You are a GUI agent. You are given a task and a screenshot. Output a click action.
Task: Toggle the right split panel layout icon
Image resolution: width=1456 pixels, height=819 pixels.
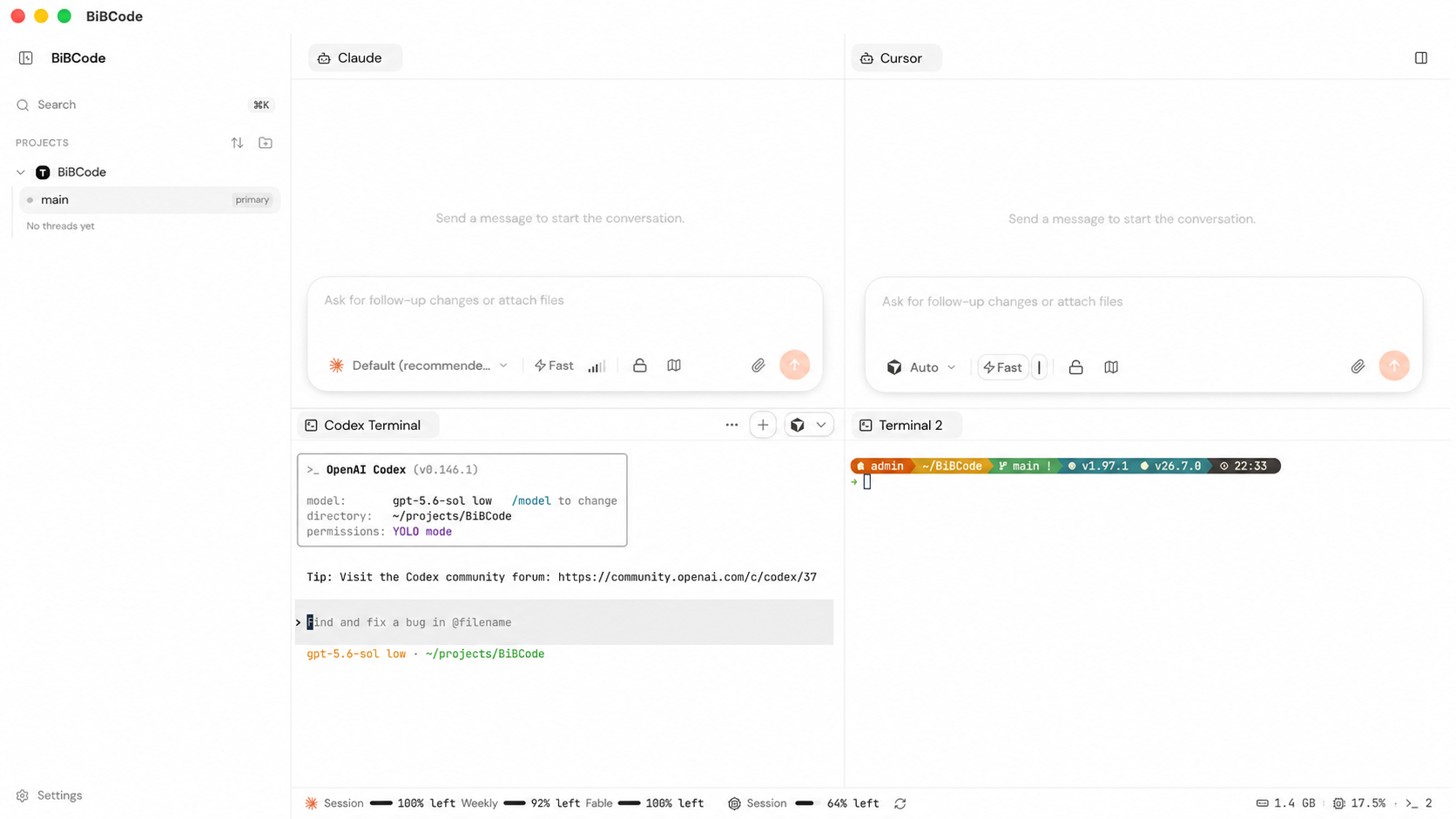coord(1421,58)
